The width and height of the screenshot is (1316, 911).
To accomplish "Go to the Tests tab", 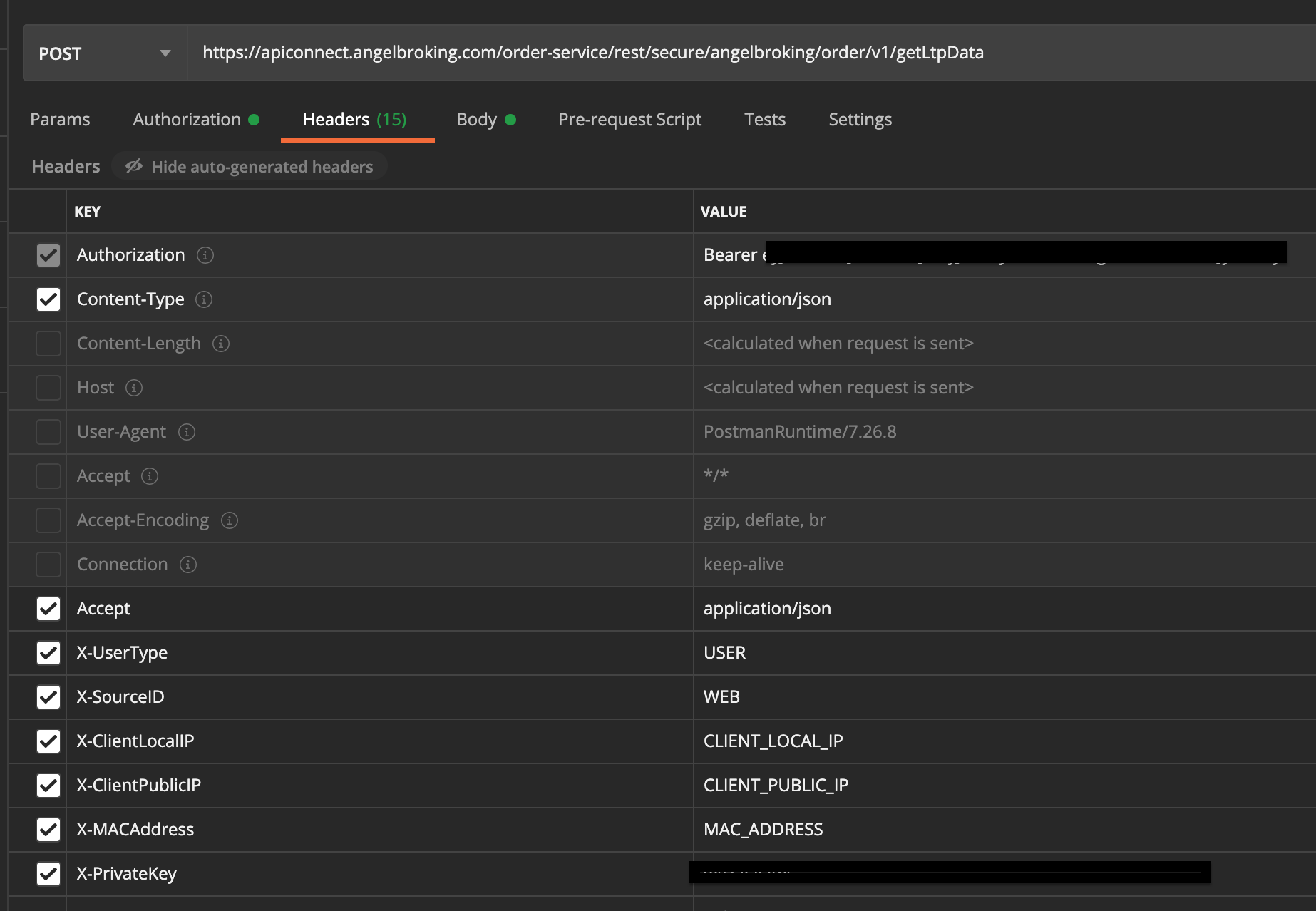I will [x=765, y=120].
